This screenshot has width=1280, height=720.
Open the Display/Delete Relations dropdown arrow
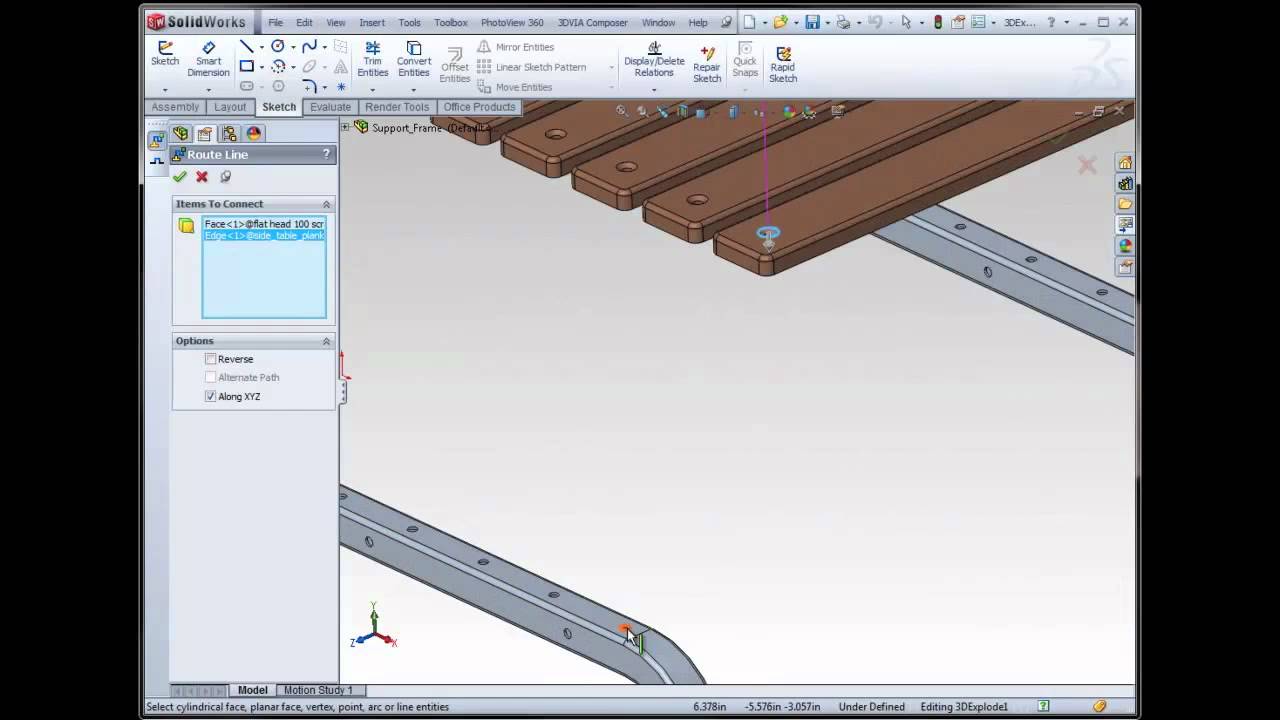click(654, 89)
